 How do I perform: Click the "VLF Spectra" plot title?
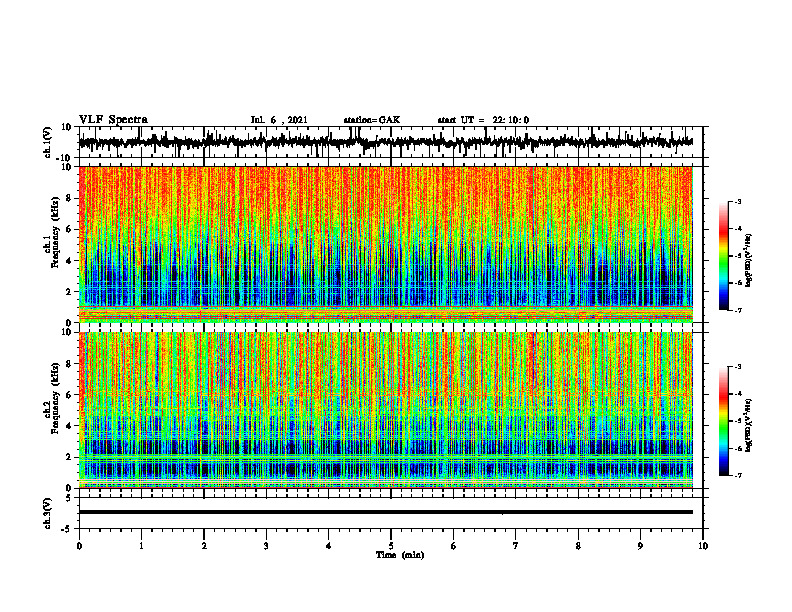pyautogui.click(x=113, y=120)
